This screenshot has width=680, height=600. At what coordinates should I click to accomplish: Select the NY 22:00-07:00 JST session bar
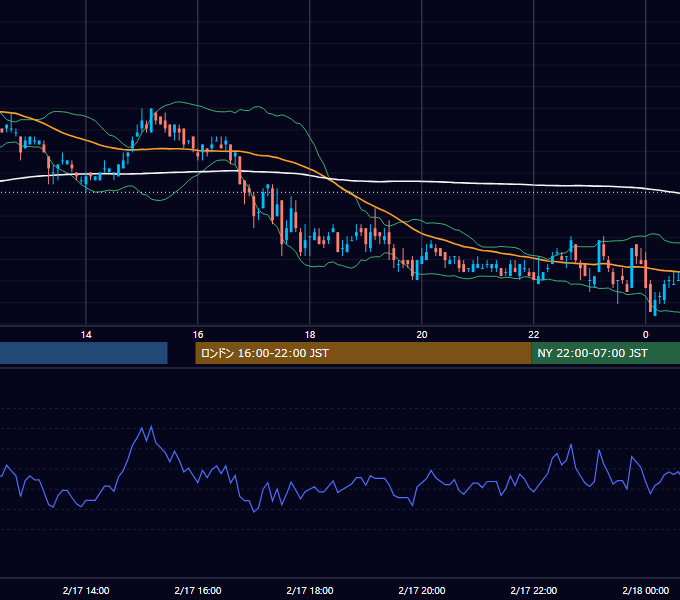pyautogui.click(x=605, y=353)
